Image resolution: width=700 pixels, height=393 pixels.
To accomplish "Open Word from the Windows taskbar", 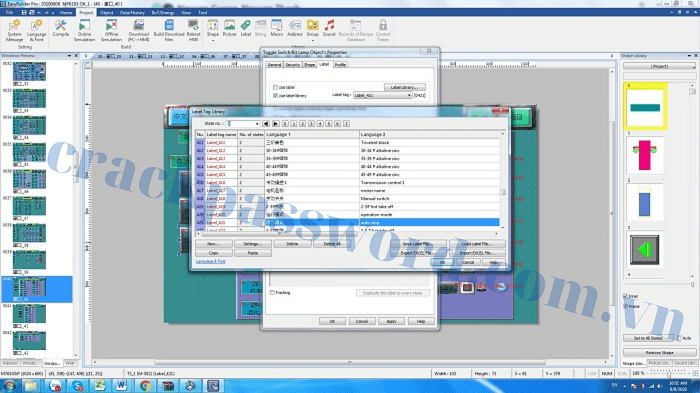I will click(121, 385).
